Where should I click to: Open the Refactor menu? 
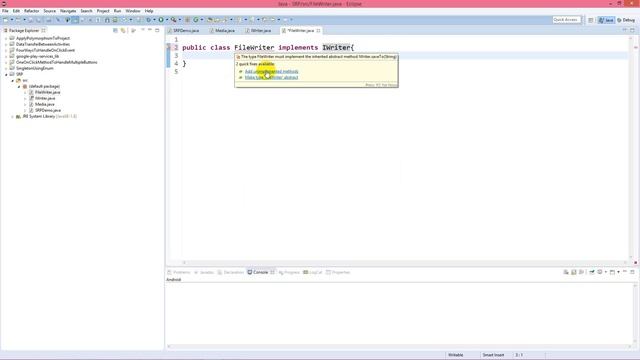(31, 11)
